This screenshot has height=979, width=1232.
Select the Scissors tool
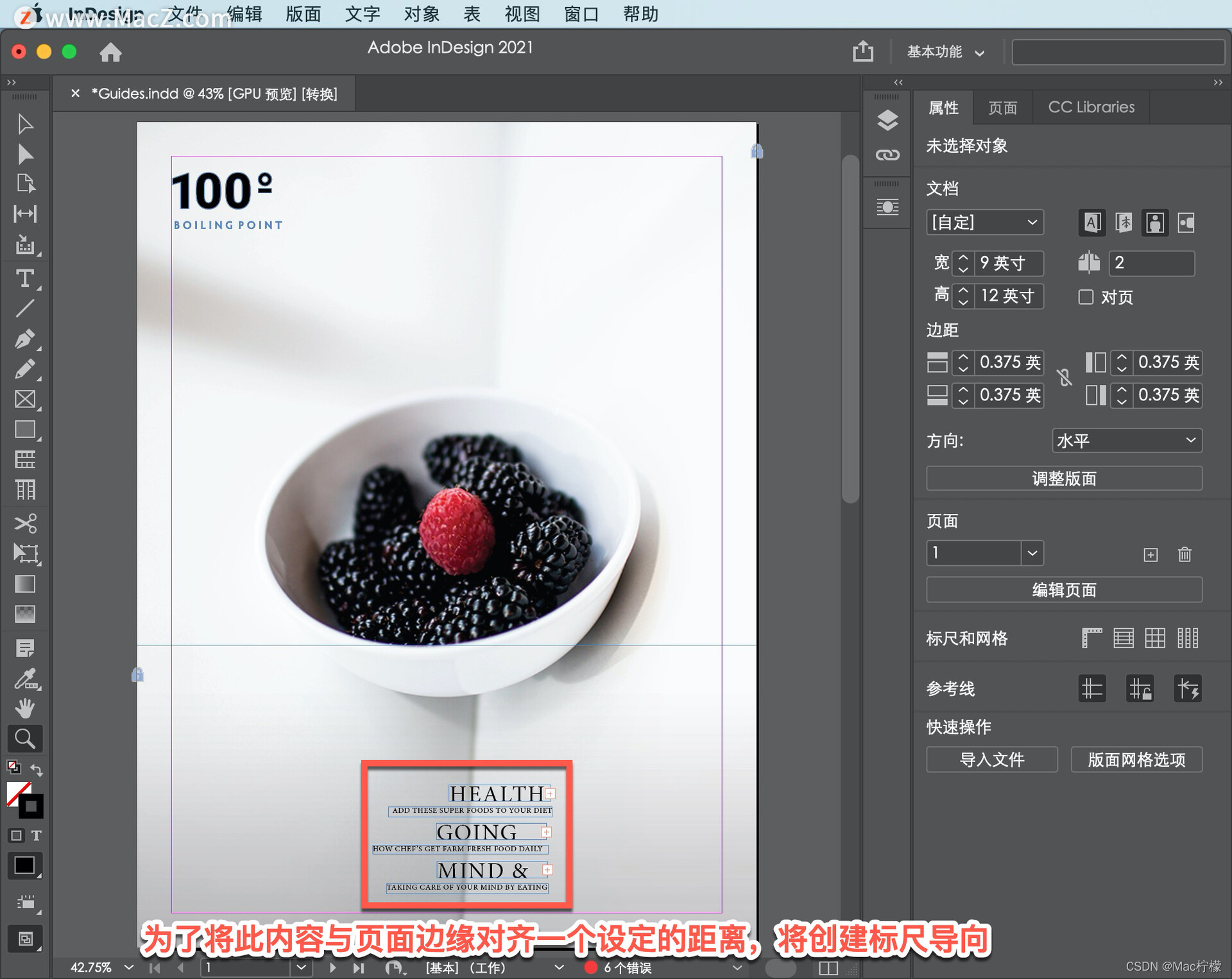[x=24, y=523]
